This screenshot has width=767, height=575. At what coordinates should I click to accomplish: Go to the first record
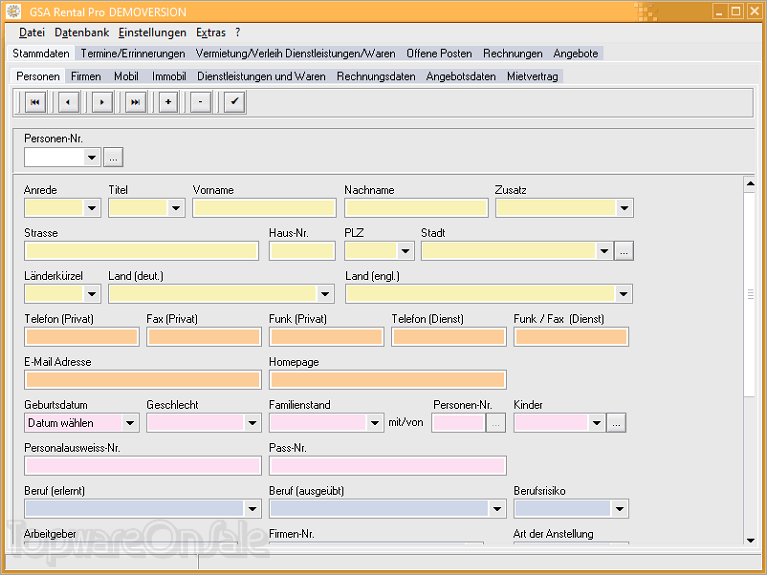(x=35, y=102)
